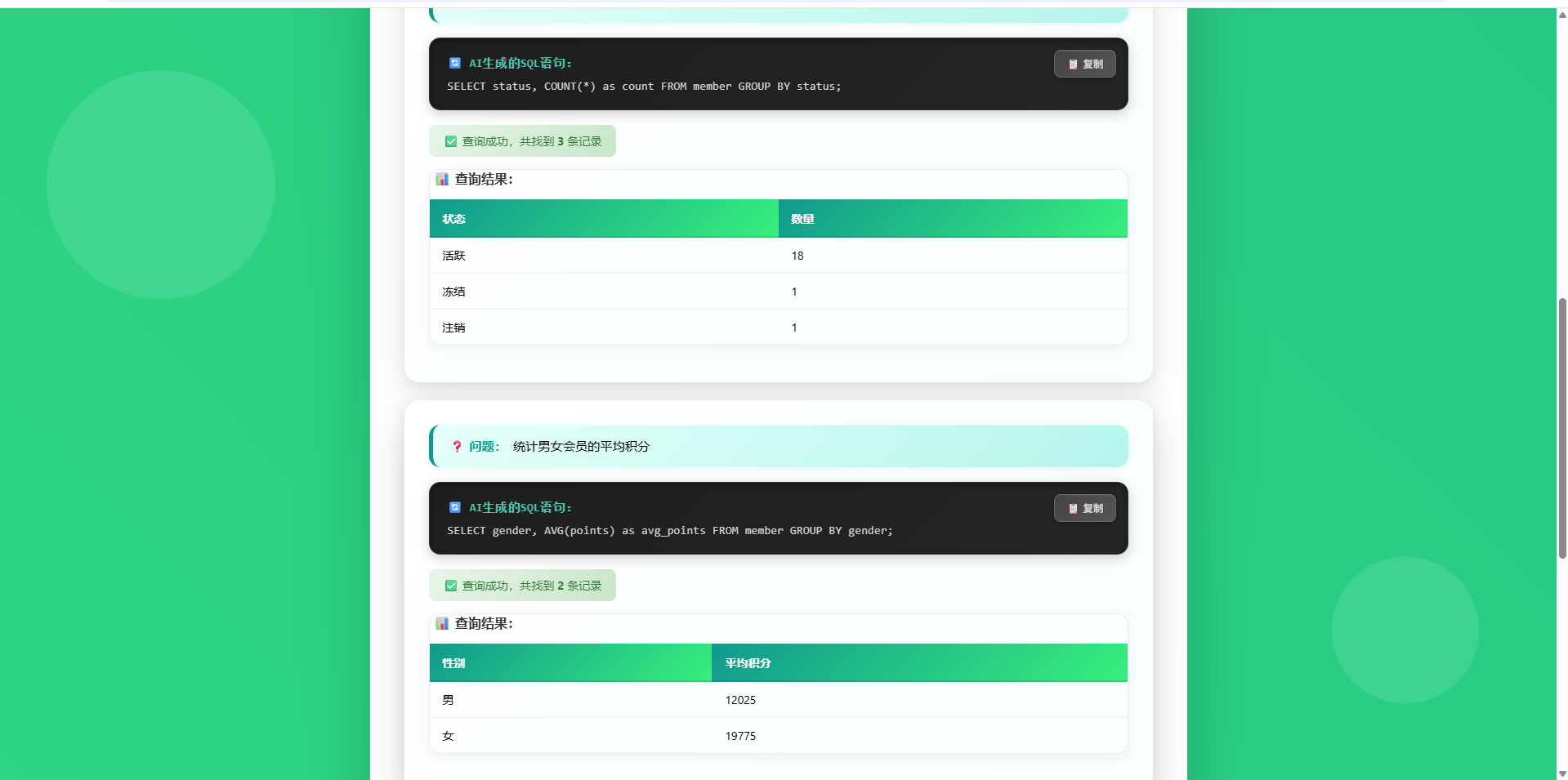Copy the status count SQL statement
This screenshot has height=780, width=1568.
click(1084, 64)
